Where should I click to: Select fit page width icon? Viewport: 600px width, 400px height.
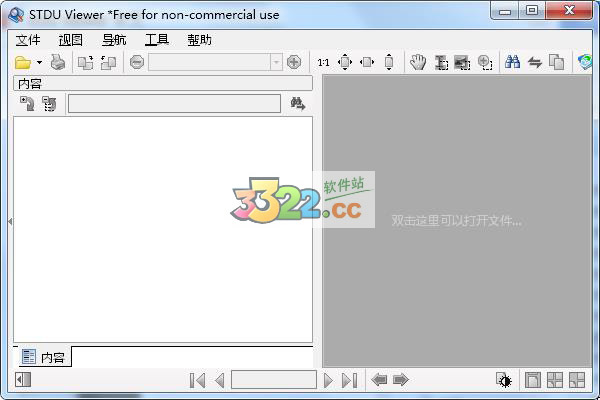(x=367, y=62)
